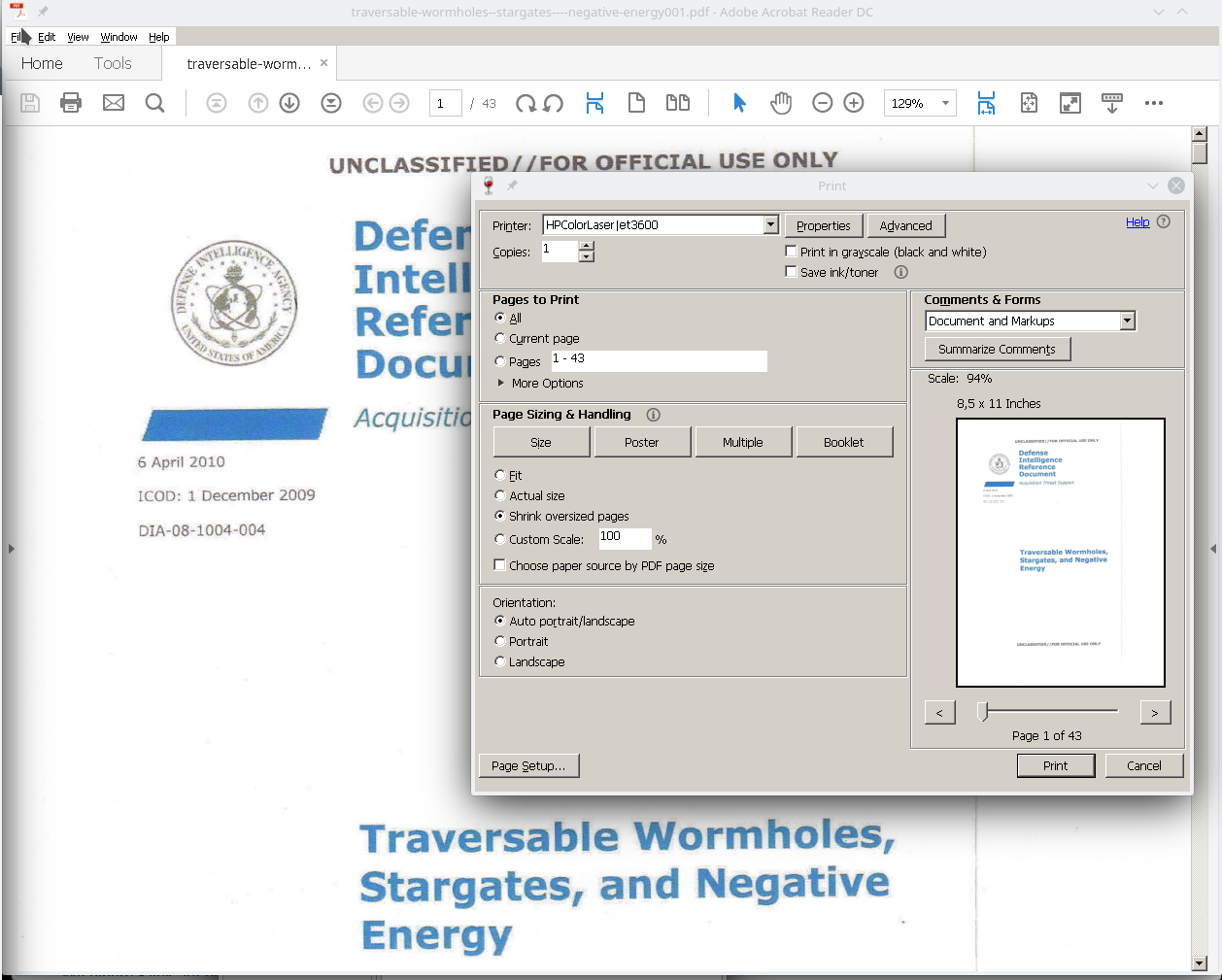Open the search magnifier tool
Image resolution: width=1222 pixels, height=980 pixels.
point(154,103)
